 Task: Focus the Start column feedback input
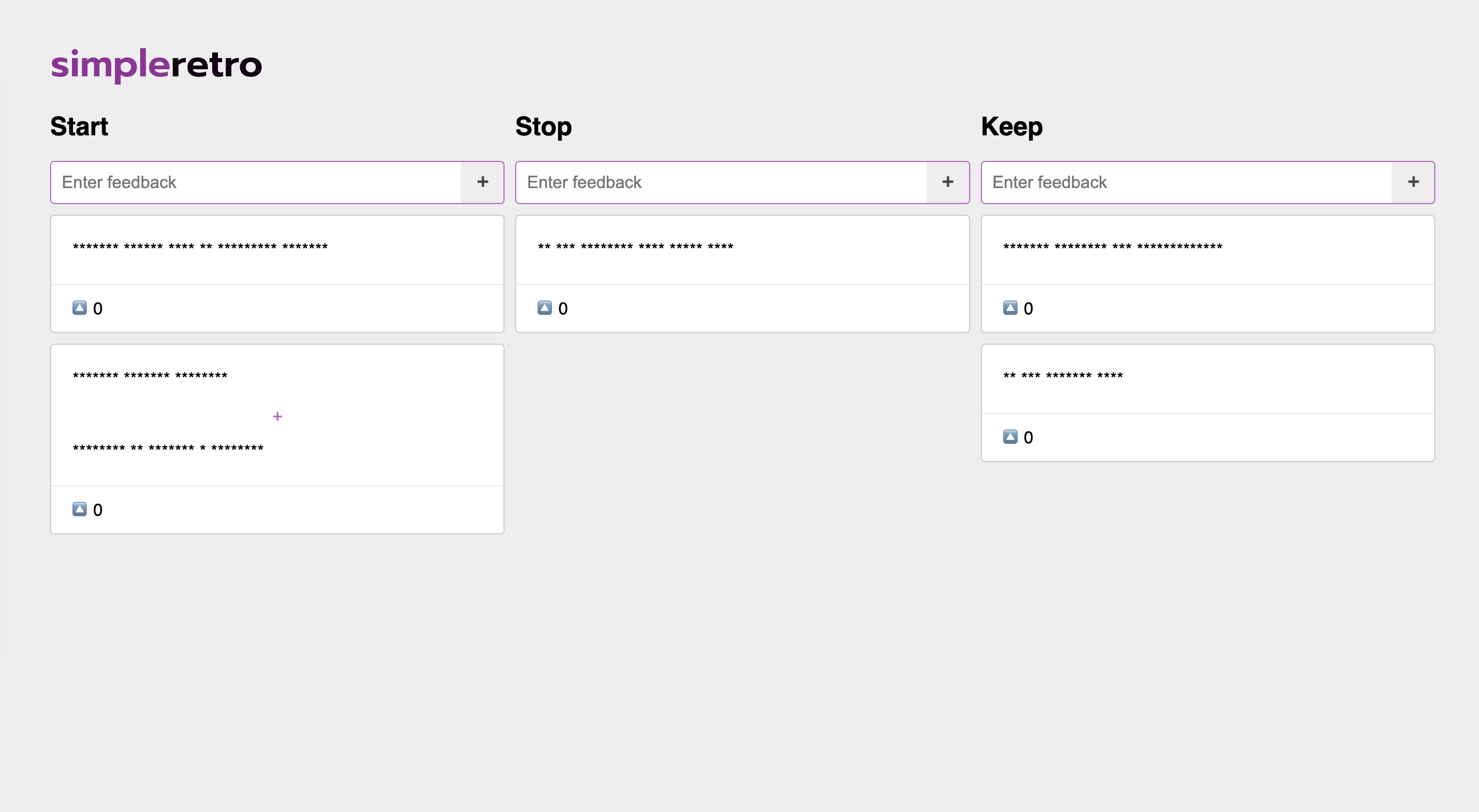pos(256,183)
